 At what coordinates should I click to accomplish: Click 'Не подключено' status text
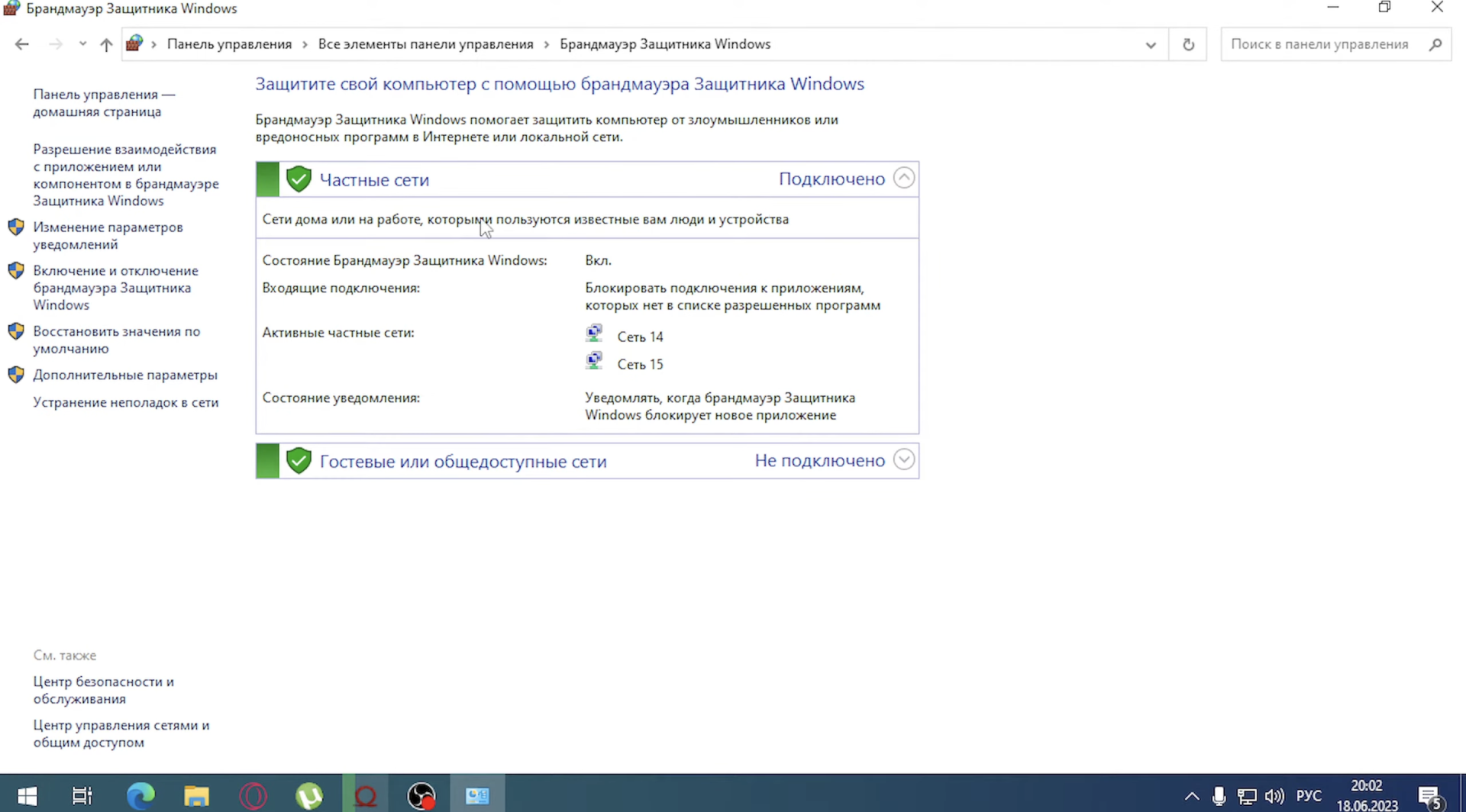819,460
